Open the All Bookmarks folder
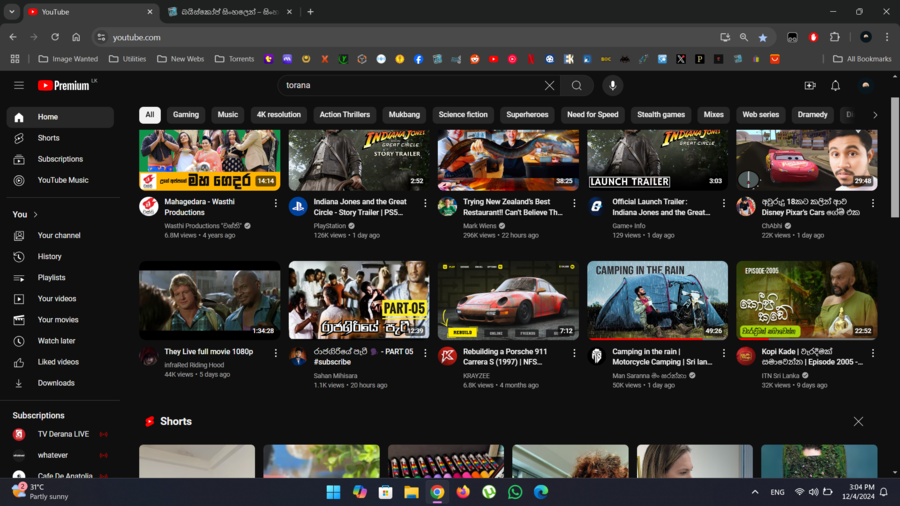The height and width of the screenshot is (506, 900). 862,59
